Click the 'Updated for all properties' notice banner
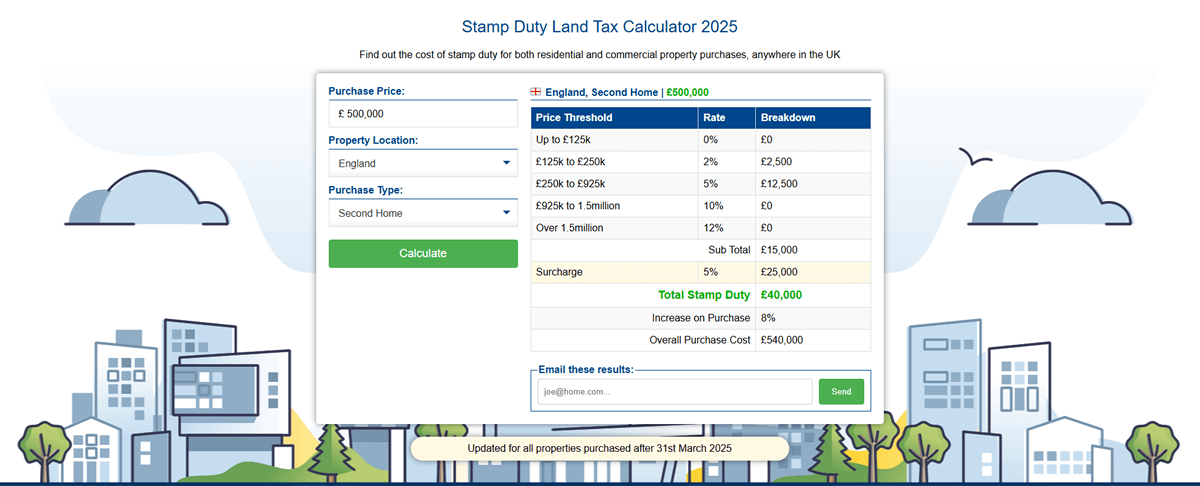The image size is (1200, 486). coord(600,448)
